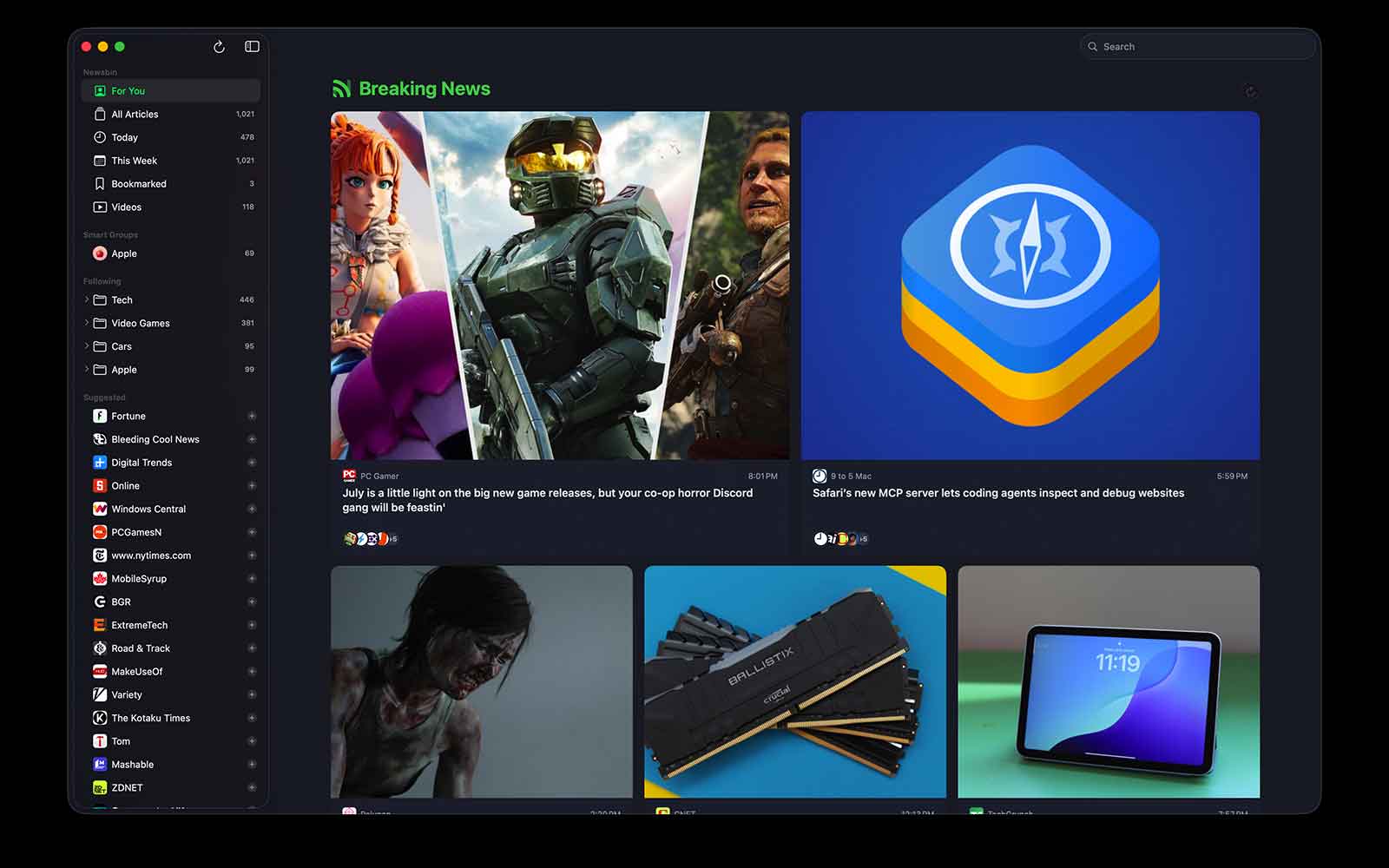This screenshot has width=1389, height=868.
Task: Click the MobileSyrup feed icon
Action: (x=100, y=579)
